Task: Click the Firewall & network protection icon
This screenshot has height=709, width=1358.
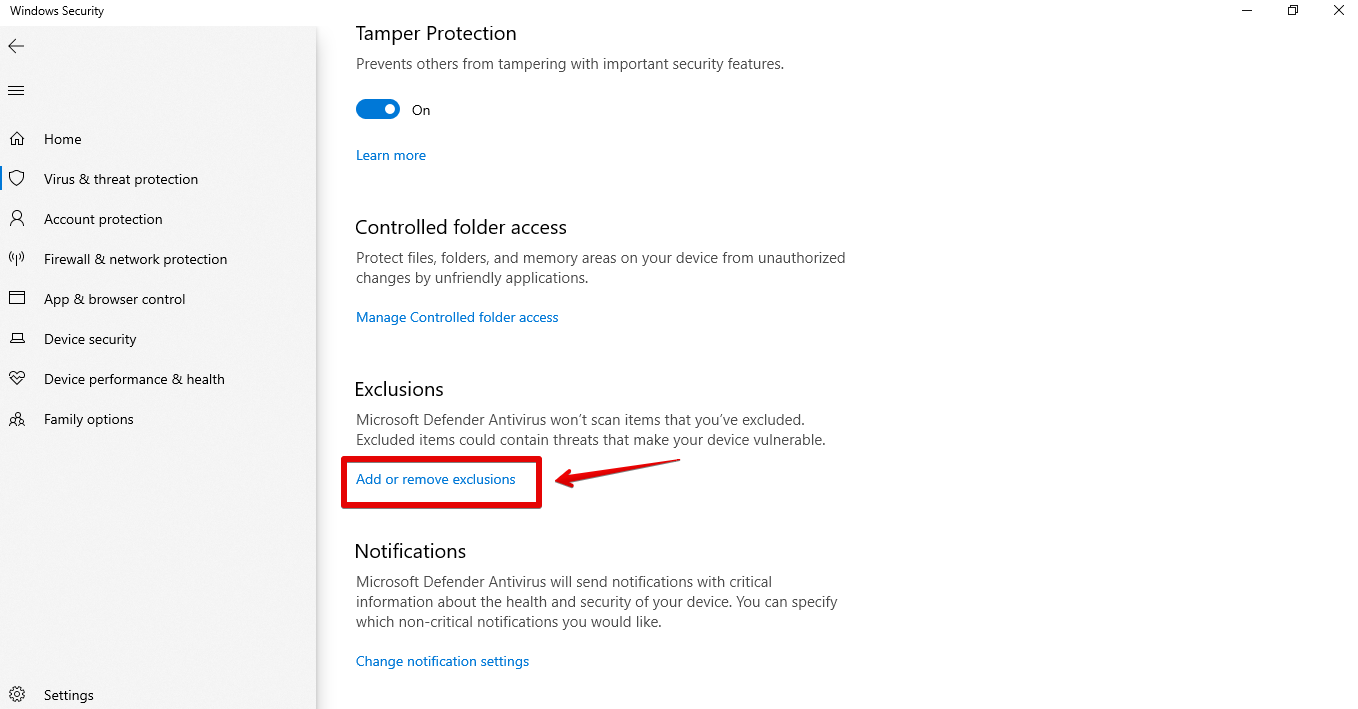Action: 17,259
